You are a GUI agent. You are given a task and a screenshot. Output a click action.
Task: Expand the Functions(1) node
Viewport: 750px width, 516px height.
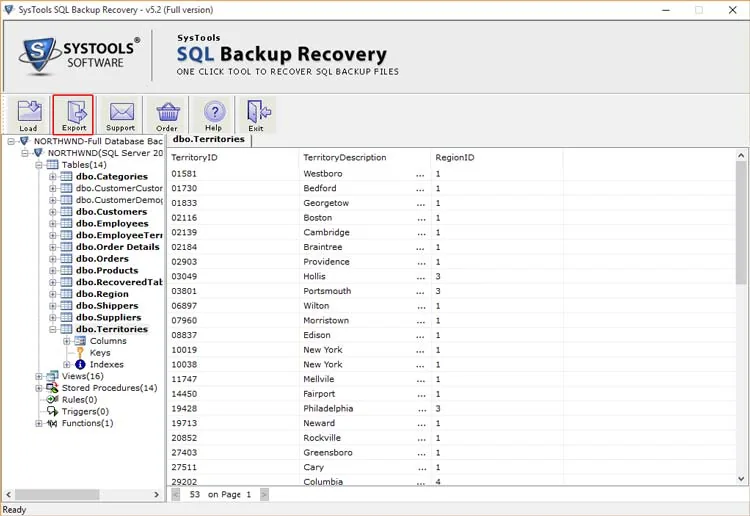click(39, 423)
